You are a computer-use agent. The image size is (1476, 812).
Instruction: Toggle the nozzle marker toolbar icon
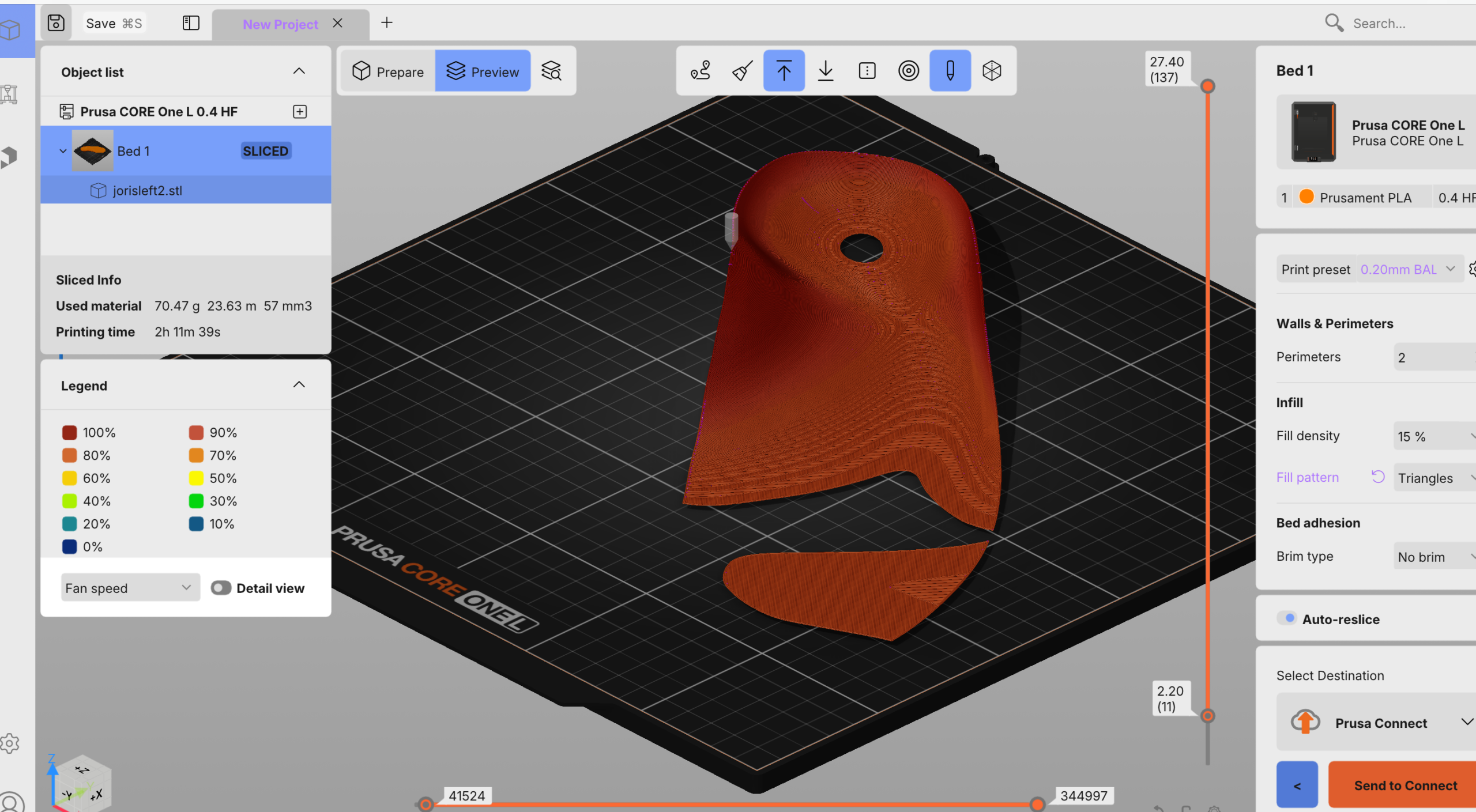pos(950,71)
